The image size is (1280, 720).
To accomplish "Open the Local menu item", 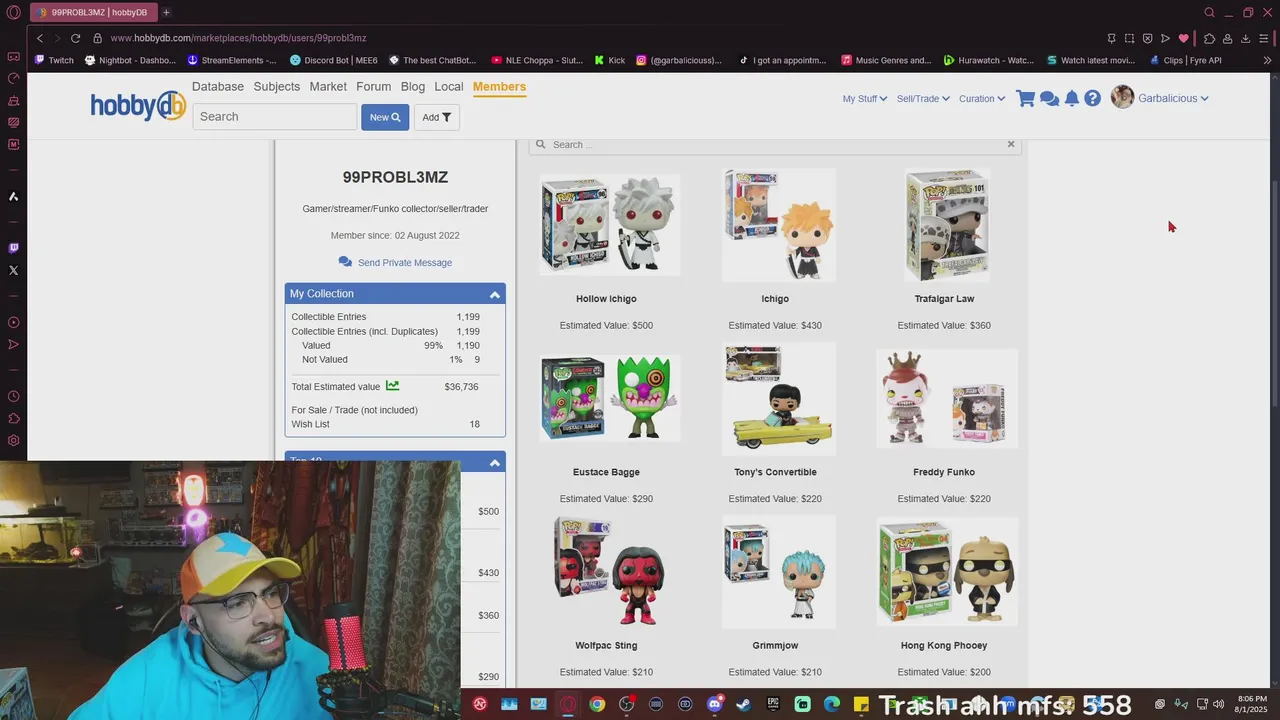I will 449,87.
